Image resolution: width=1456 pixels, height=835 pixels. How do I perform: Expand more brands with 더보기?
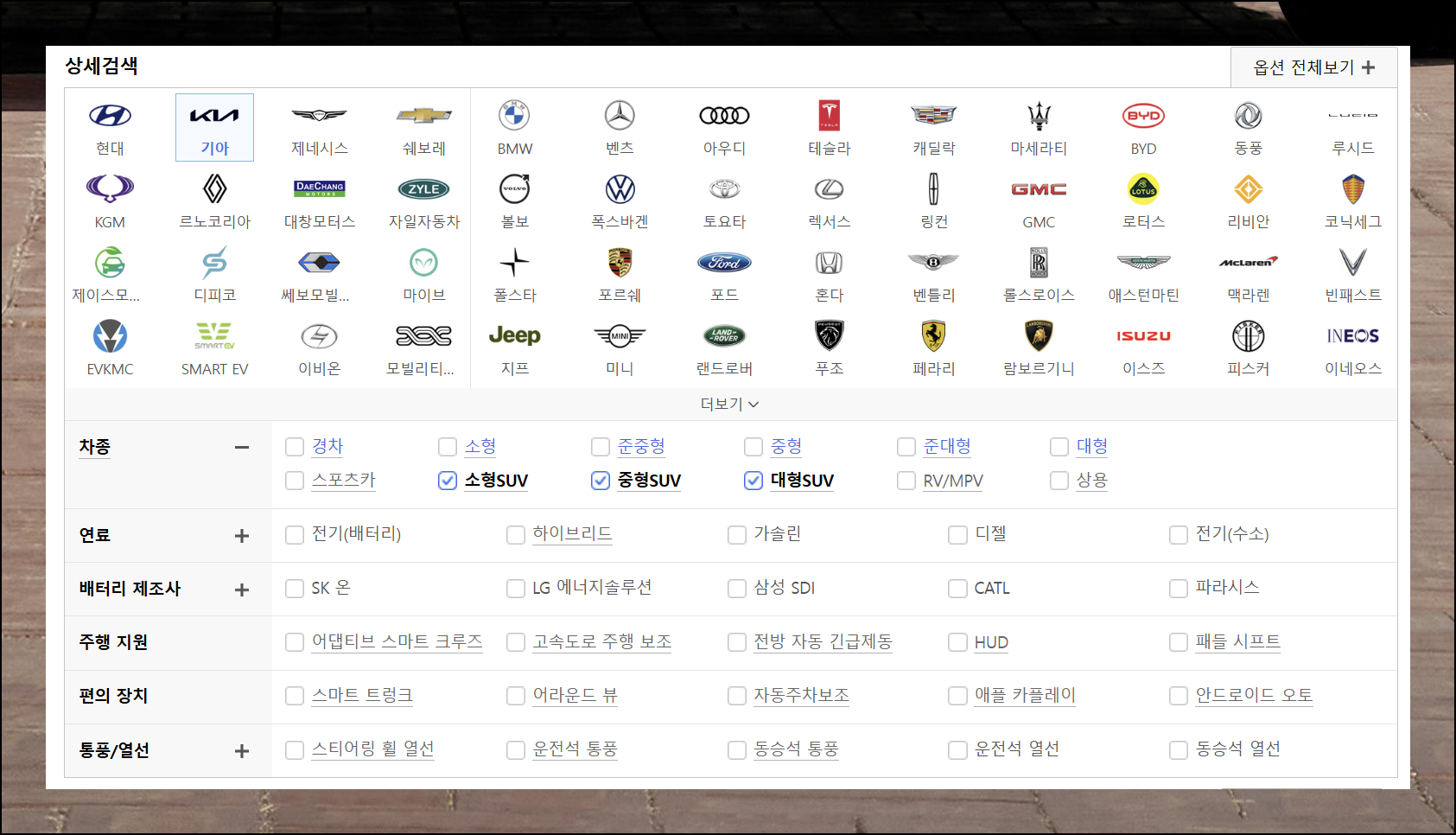[x=730, y=404]
